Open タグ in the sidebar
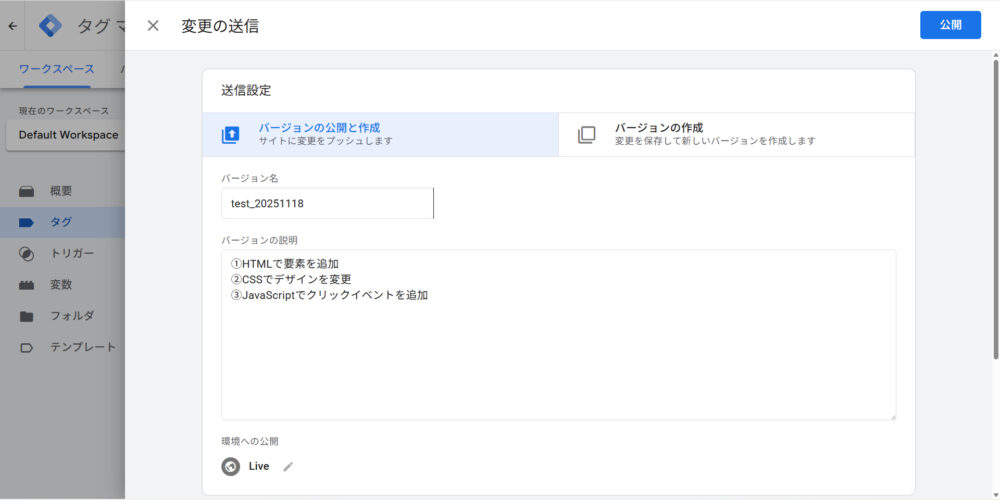 pyautogui.click(x=61, y=222)
